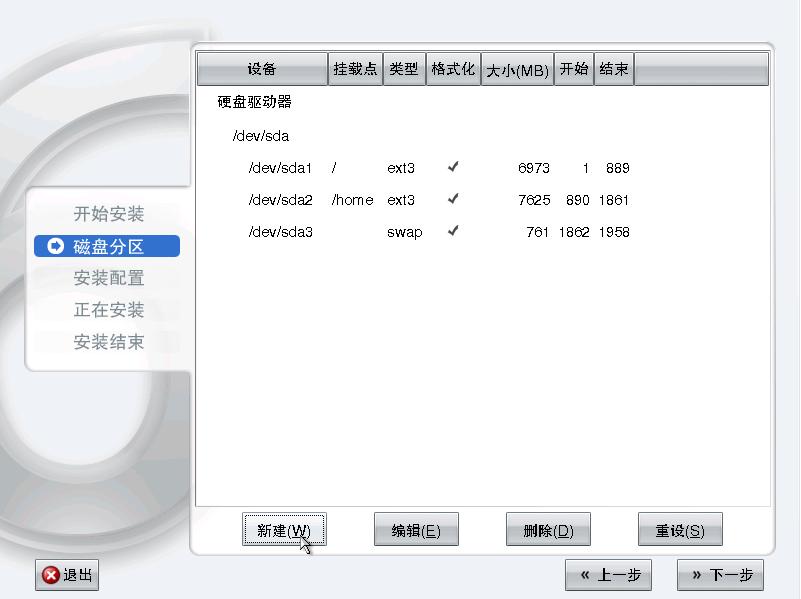Go back with the 上一步 button
The height and width of the screenshot is (599, 801).
[x=608, y=575]
